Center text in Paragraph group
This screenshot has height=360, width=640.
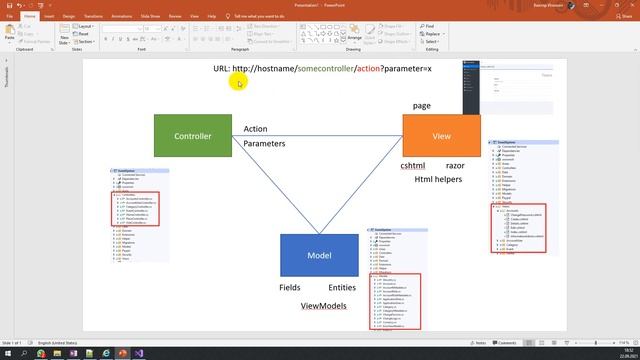[203, 39]
